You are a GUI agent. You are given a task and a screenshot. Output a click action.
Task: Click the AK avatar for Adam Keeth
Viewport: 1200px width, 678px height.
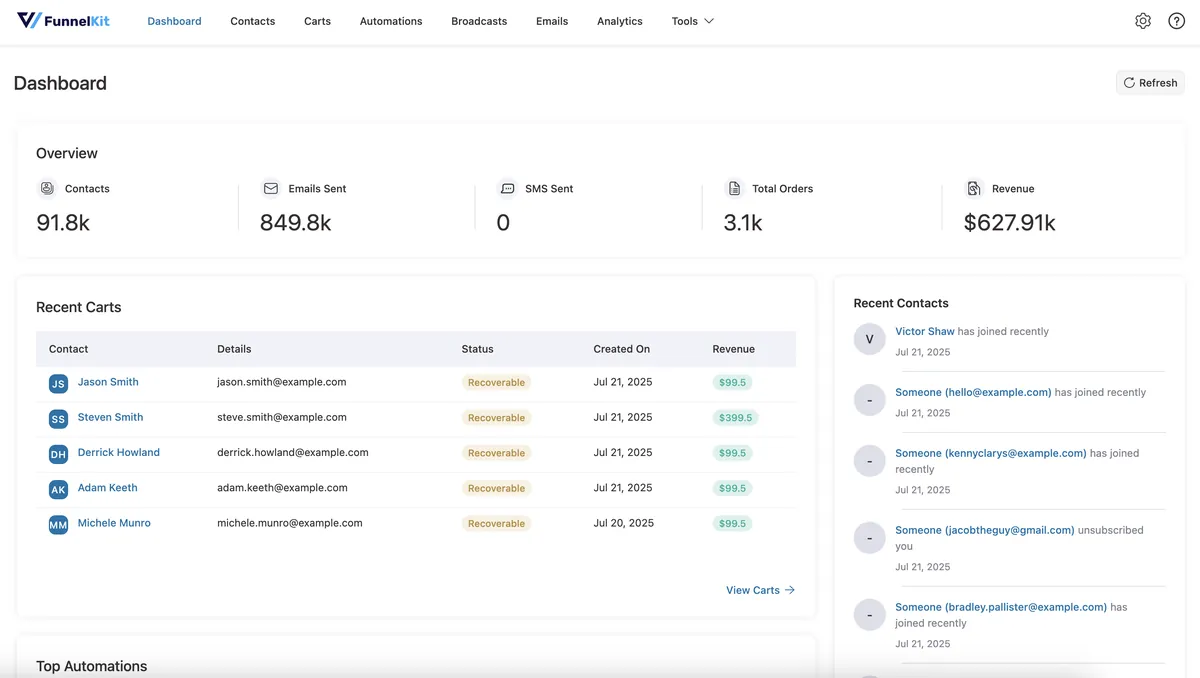point(58,489)
